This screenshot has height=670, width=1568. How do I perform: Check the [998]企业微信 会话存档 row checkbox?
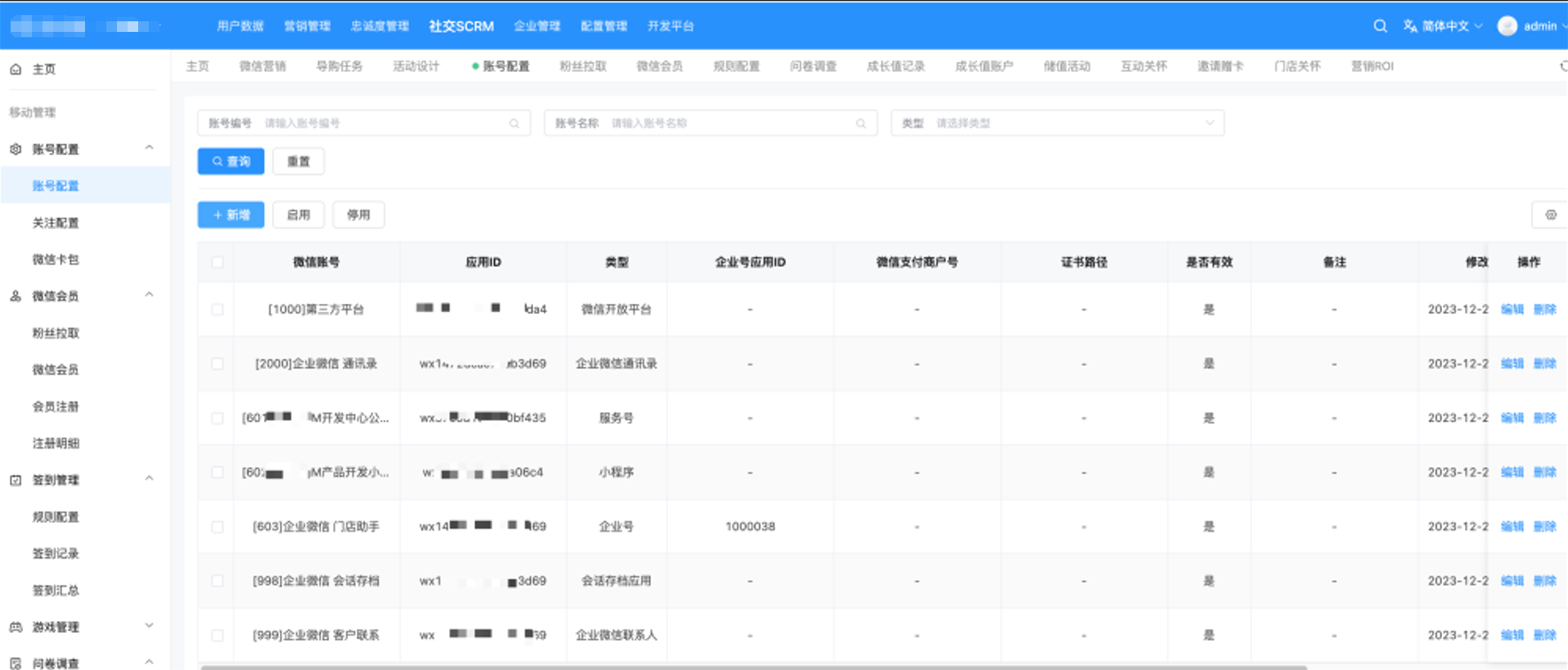pyautogui.click(x=218, y=580)
